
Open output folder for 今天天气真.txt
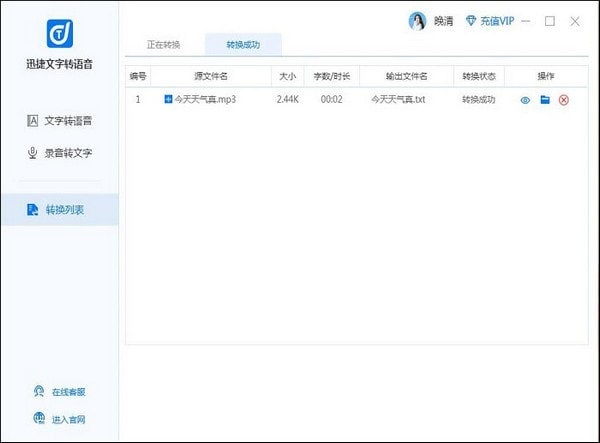[545, 100]
